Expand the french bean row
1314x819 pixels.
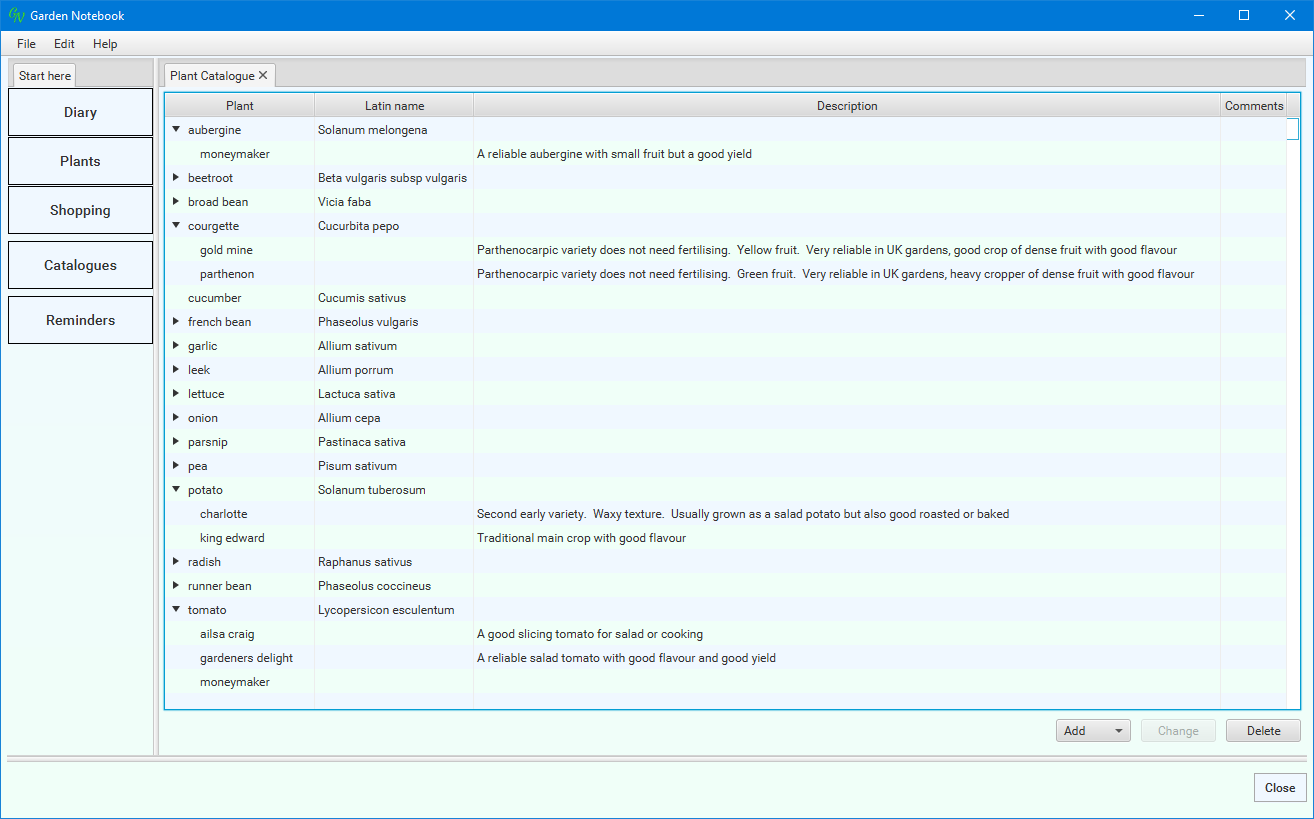point(176,322)
